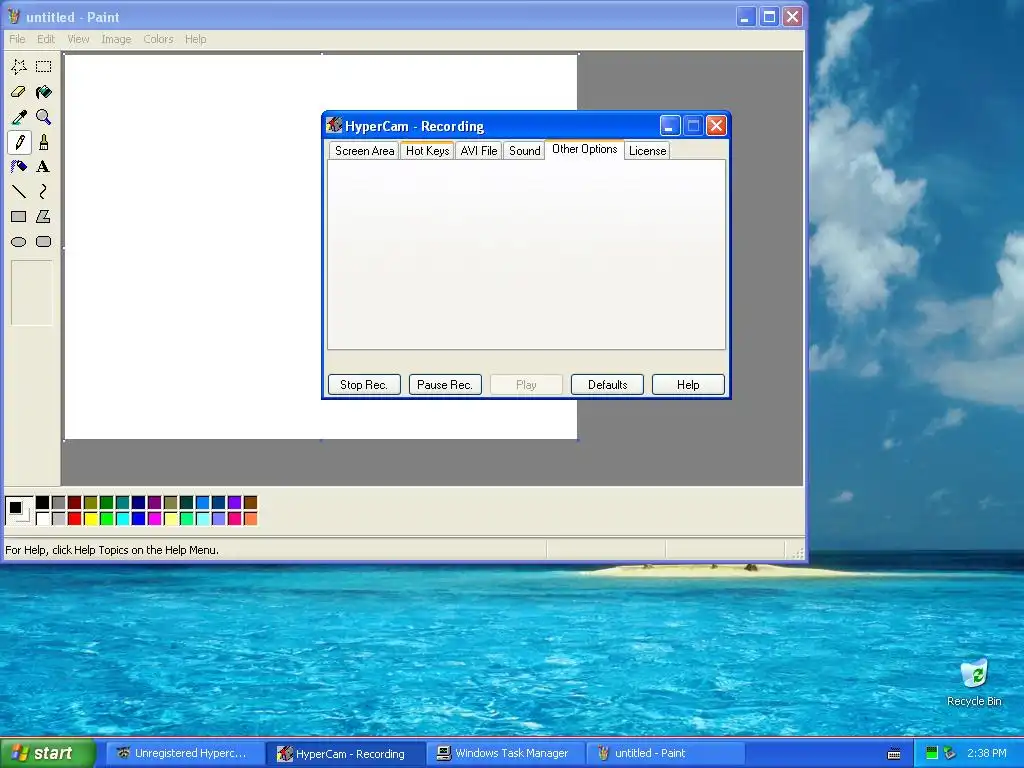Viewport: 1024px width, 768px height.
Task: Click the Stop Rec. button
Action: pos(364,385)
